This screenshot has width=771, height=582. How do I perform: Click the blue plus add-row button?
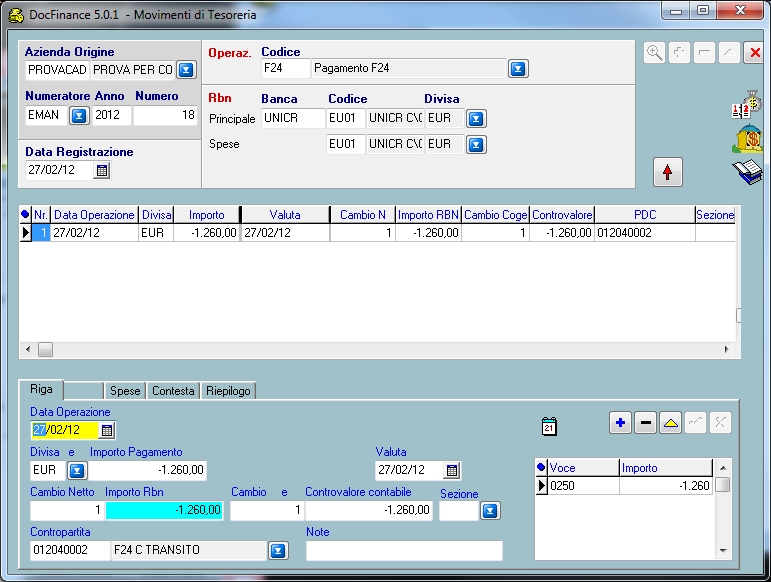[620, 423]
